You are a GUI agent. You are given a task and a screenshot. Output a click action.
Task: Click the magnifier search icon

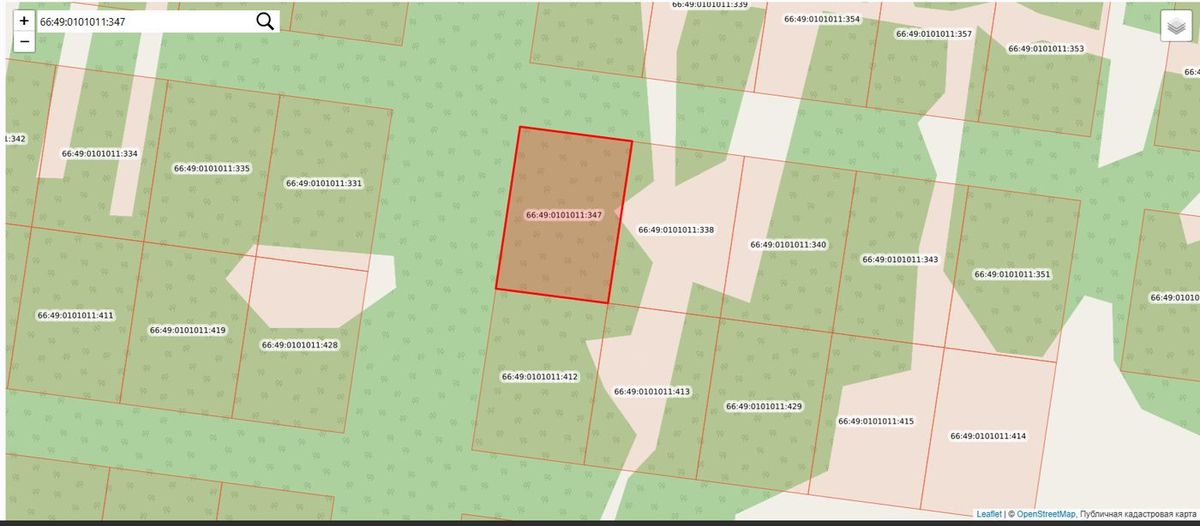click(x=265, y=21)
